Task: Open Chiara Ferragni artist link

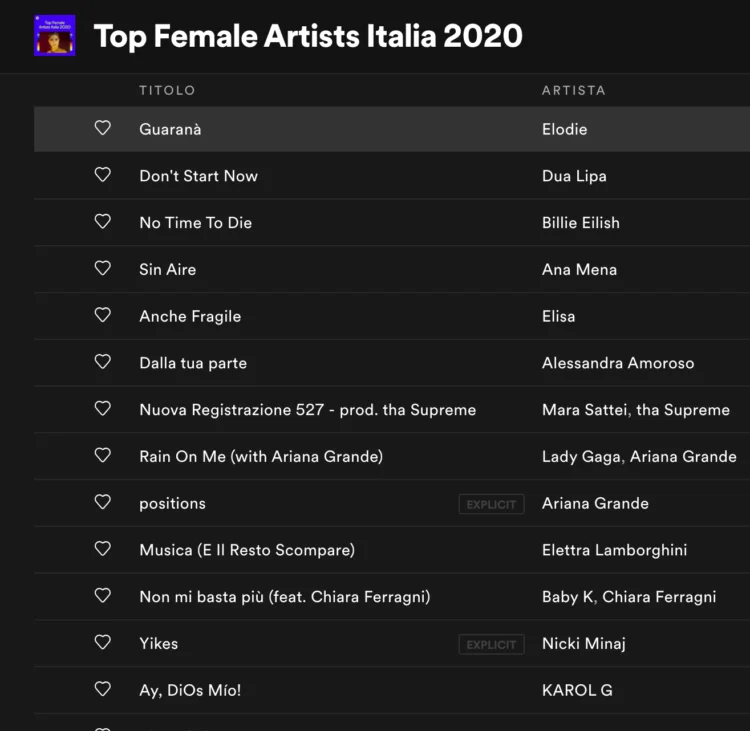Action: point(659,597)
